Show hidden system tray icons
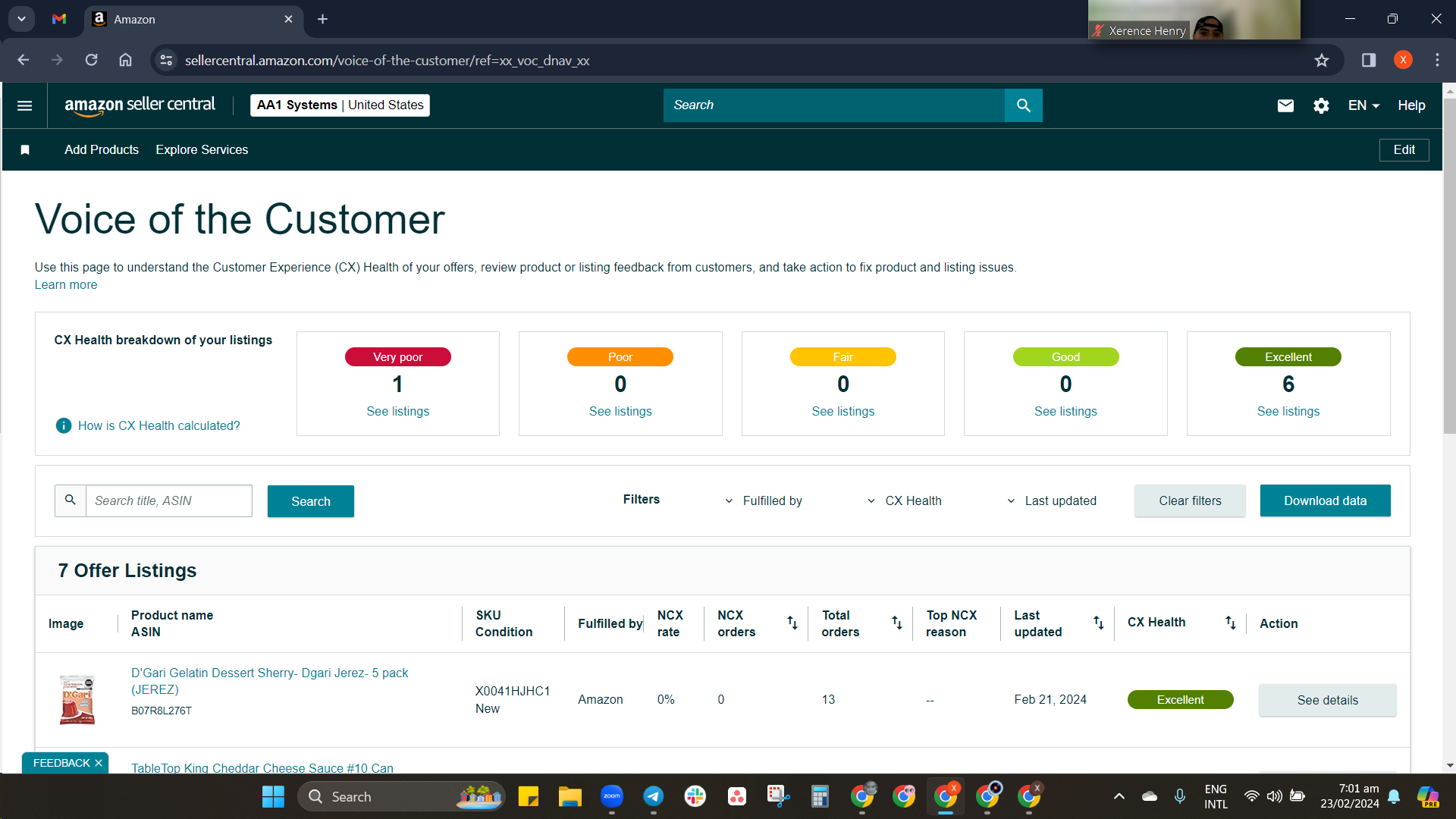The width and height of the screenshot is (1456, 819). click(x=1119, y=796)
